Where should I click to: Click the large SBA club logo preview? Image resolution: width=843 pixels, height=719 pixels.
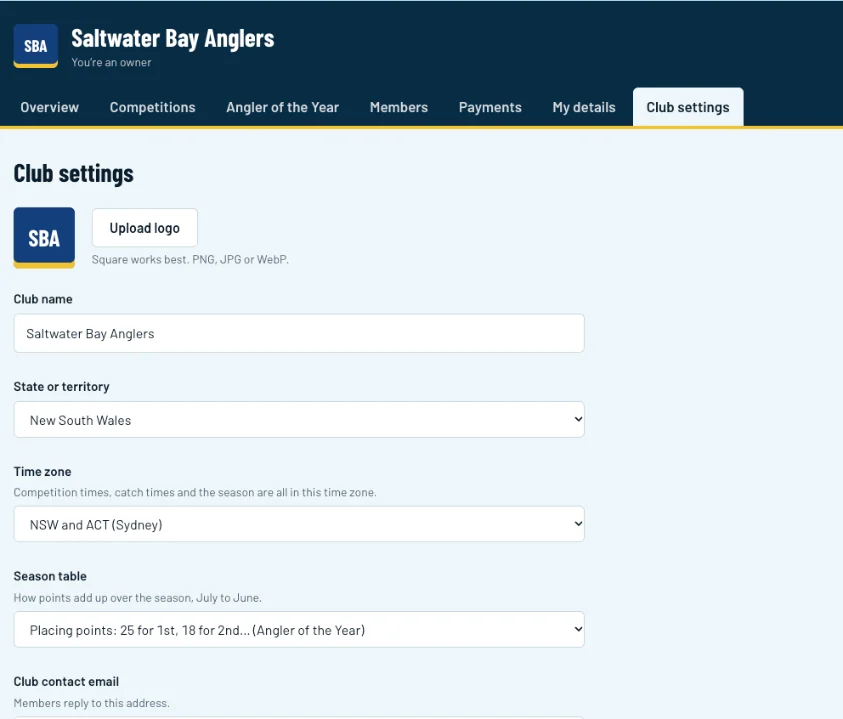(x=44, y=238)
